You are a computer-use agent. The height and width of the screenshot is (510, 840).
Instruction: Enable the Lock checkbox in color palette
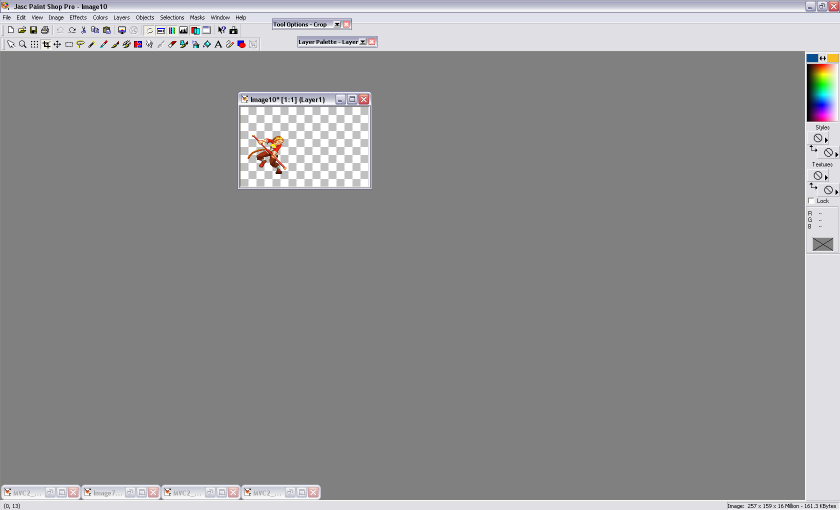811,201
